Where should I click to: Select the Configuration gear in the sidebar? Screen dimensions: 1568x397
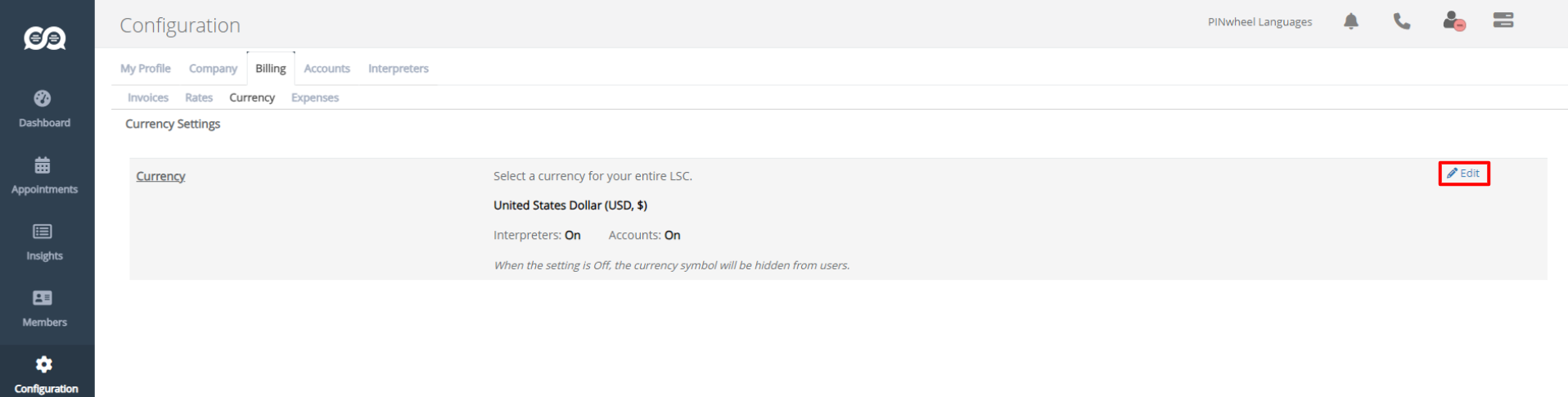coord(44,364)
